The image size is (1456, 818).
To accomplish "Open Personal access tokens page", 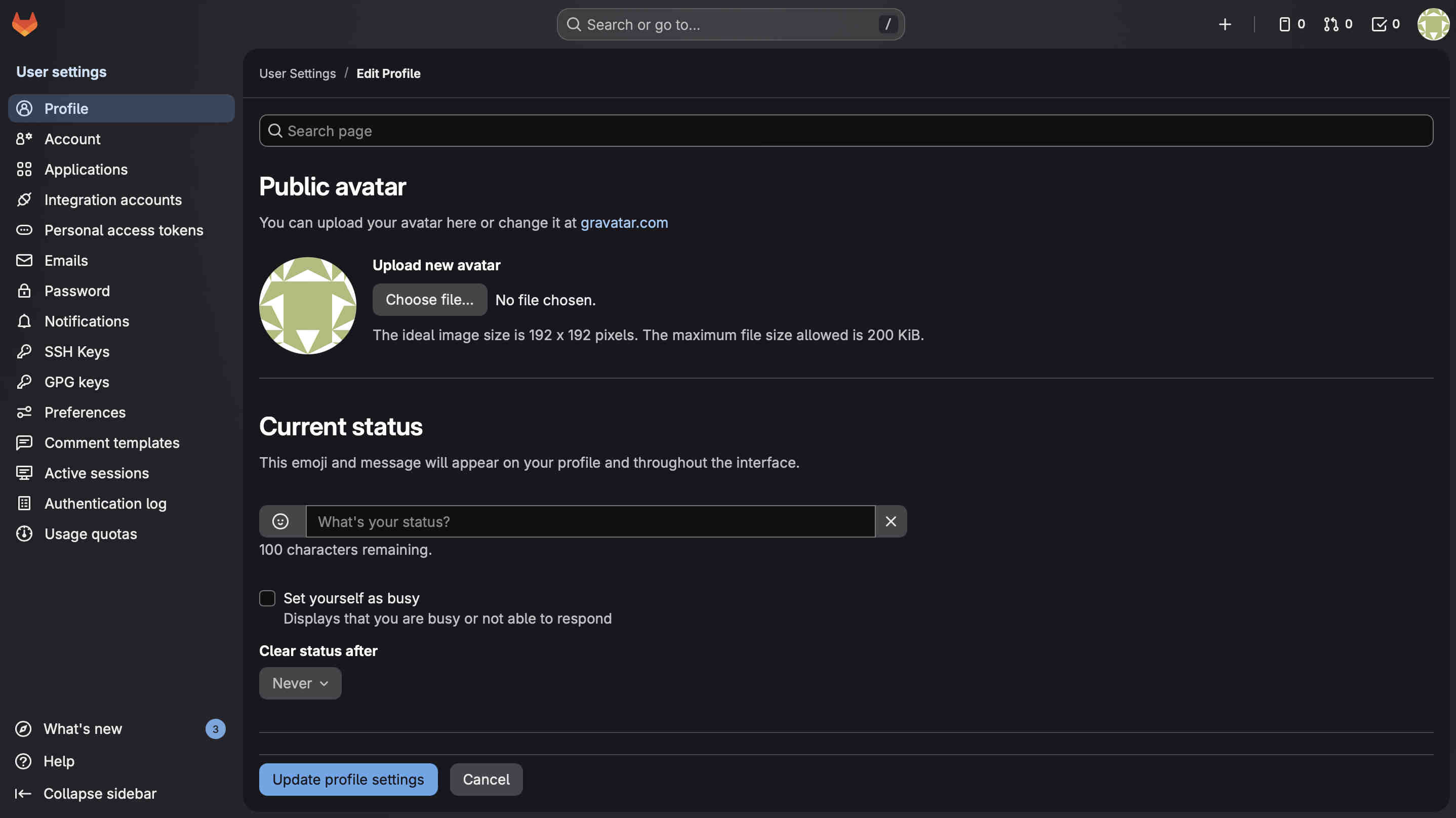I will coord(123,230).
